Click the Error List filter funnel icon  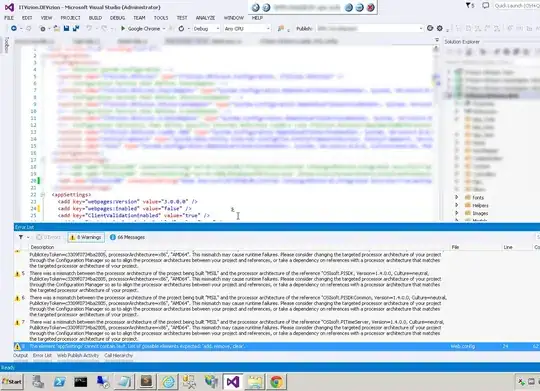click(x=21, y=237)
